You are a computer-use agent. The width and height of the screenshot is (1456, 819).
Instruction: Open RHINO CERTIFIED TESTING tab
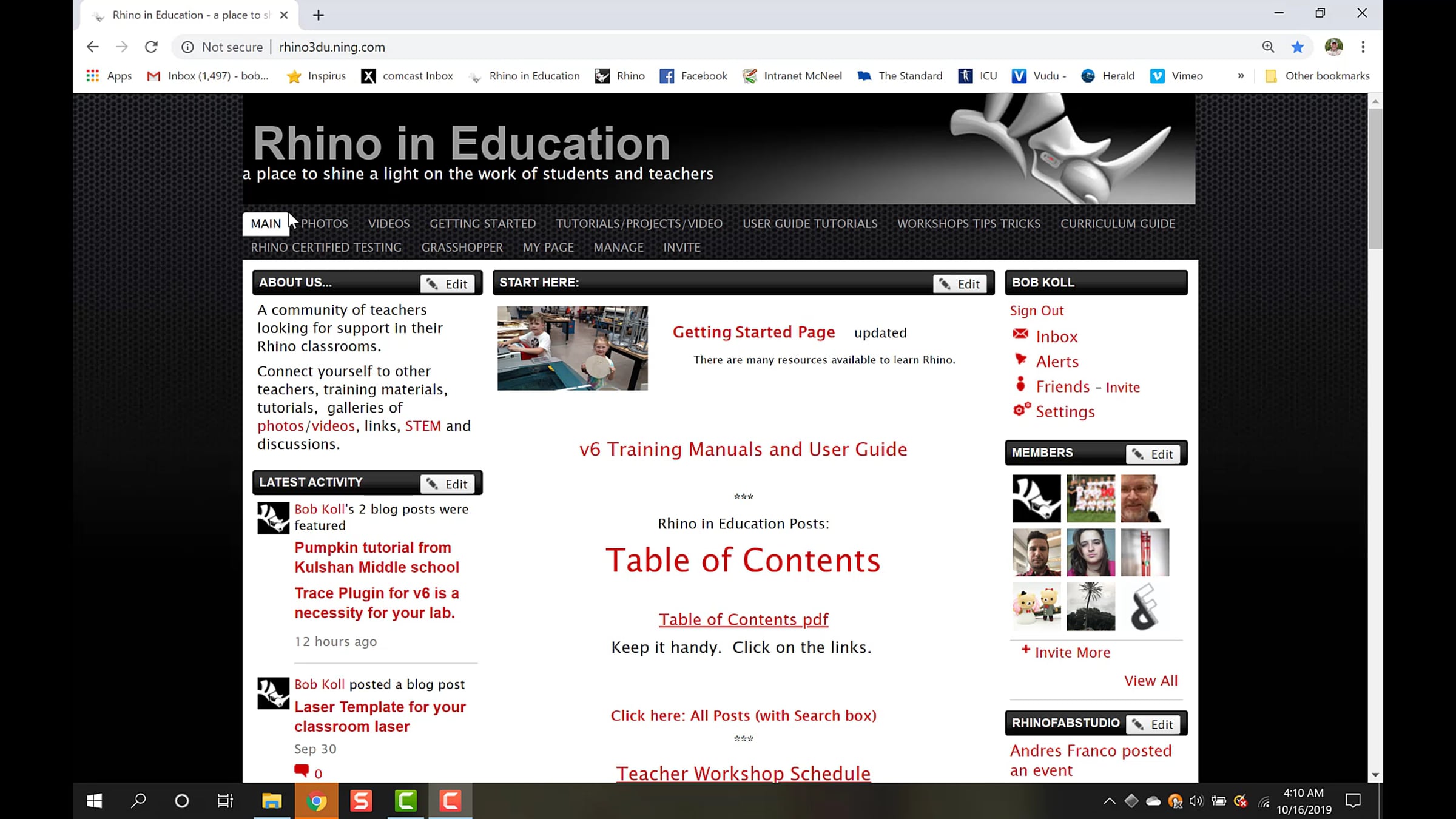(326, 248)
